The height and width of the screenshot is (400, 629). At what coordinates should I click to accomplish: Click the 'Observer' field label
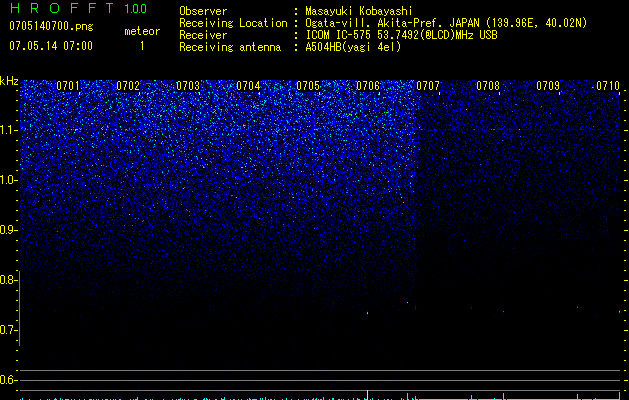[x=203, y=11]
